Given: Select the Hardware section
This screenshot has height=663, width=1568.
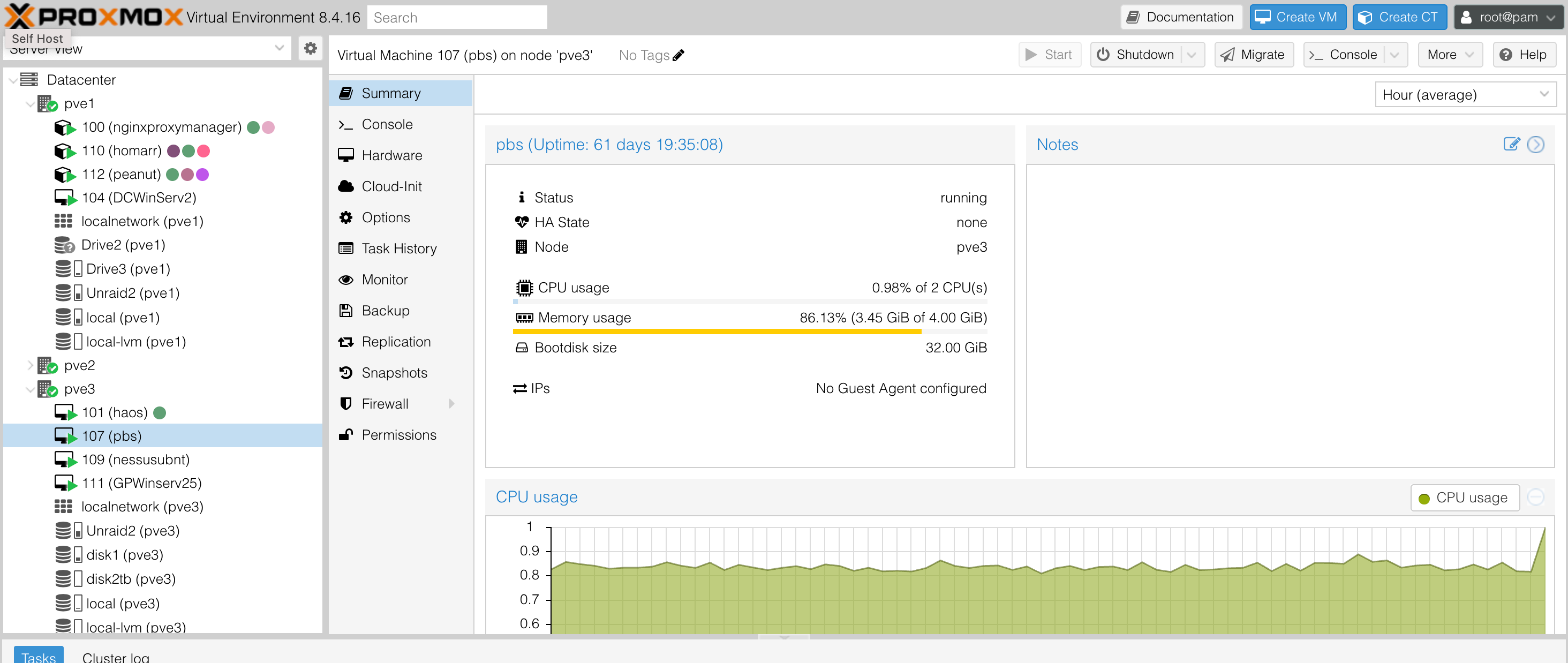Looking at the screenshot, I should (x=392, y=155).
